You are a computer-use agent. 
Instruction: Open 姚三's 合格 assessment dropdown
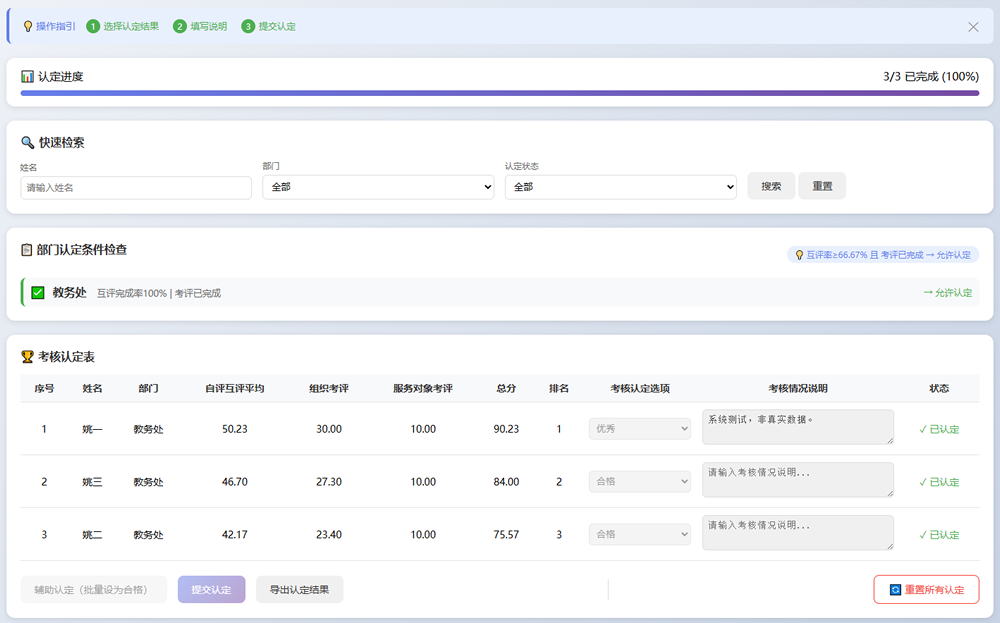pos(640,481)
